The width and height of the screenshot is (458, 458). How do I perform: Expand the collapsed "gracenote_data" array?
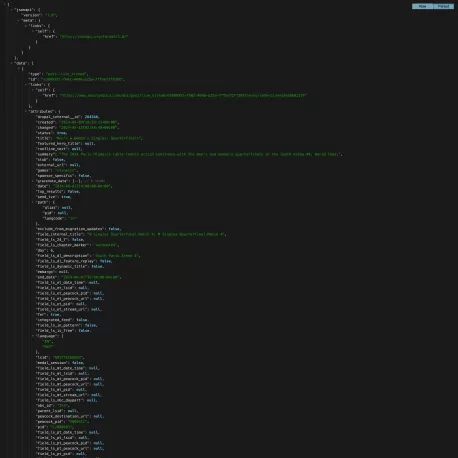pos(33,181)
